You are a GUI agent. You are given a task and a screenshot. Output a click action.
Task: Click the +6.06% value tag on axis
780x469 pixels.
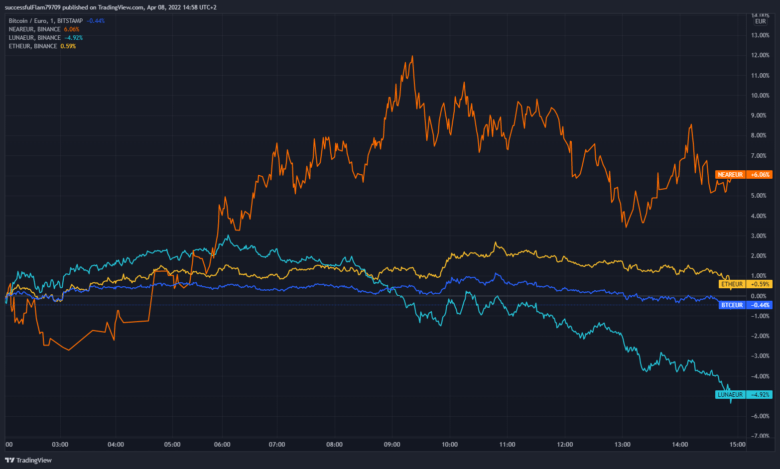point(759,175)
